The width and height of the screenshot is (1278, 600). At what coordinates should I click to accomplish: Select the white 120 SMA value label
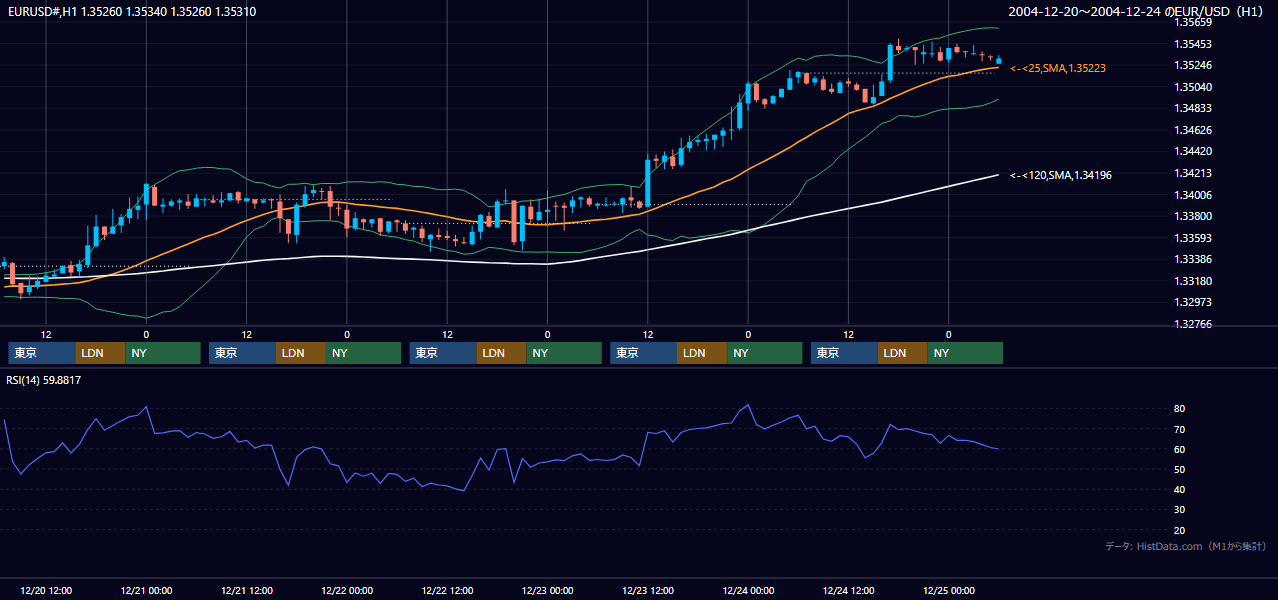1061,175
